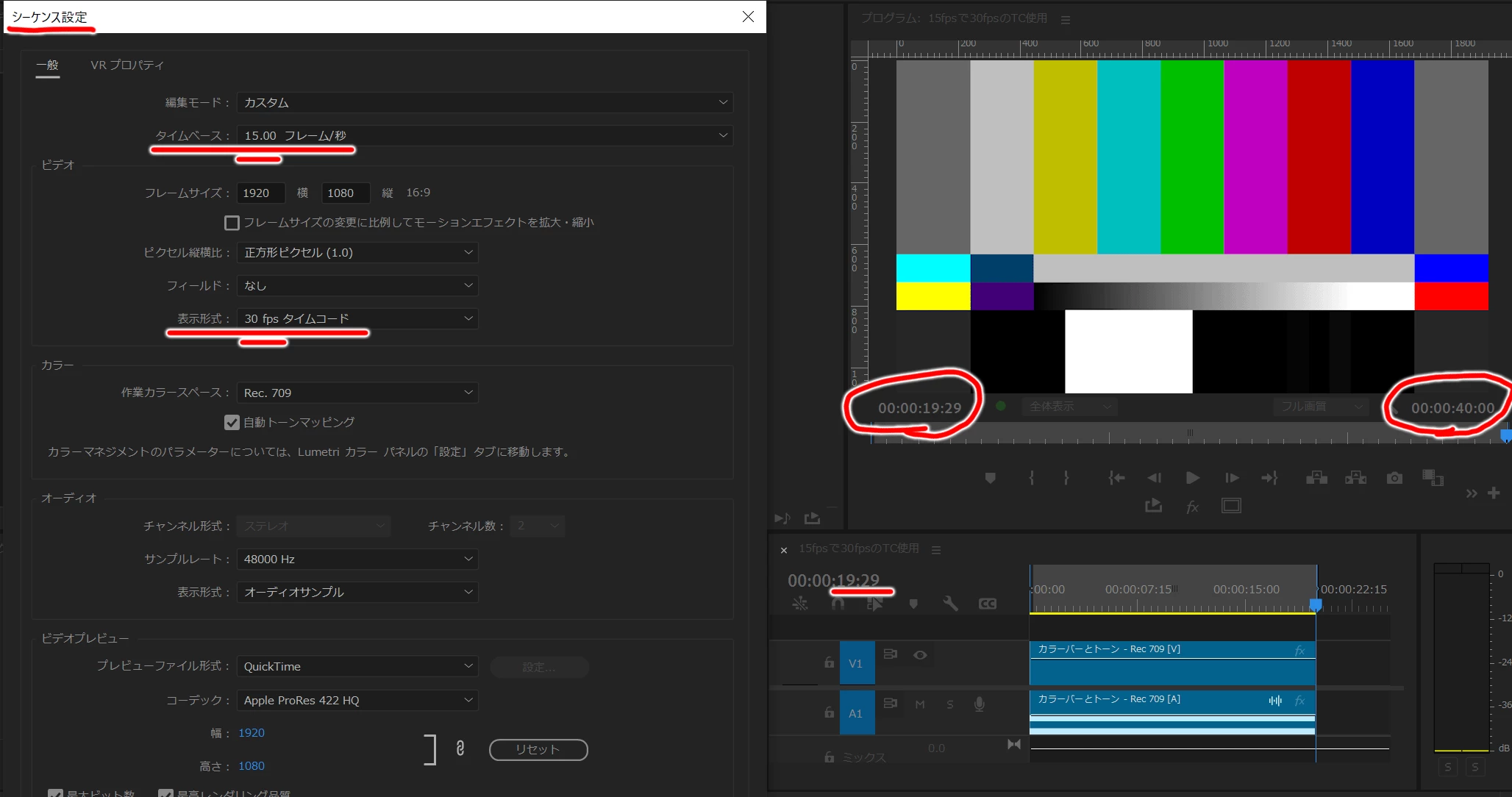Click Go to In point icon

coord(1116,478)
